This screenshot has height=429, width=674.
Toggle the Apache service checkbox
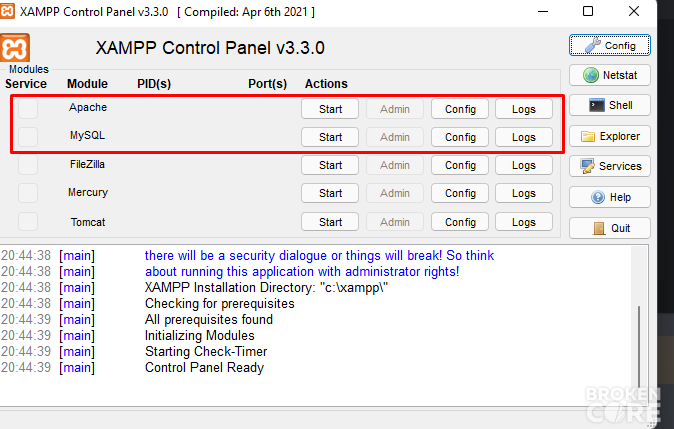(28, 108)
